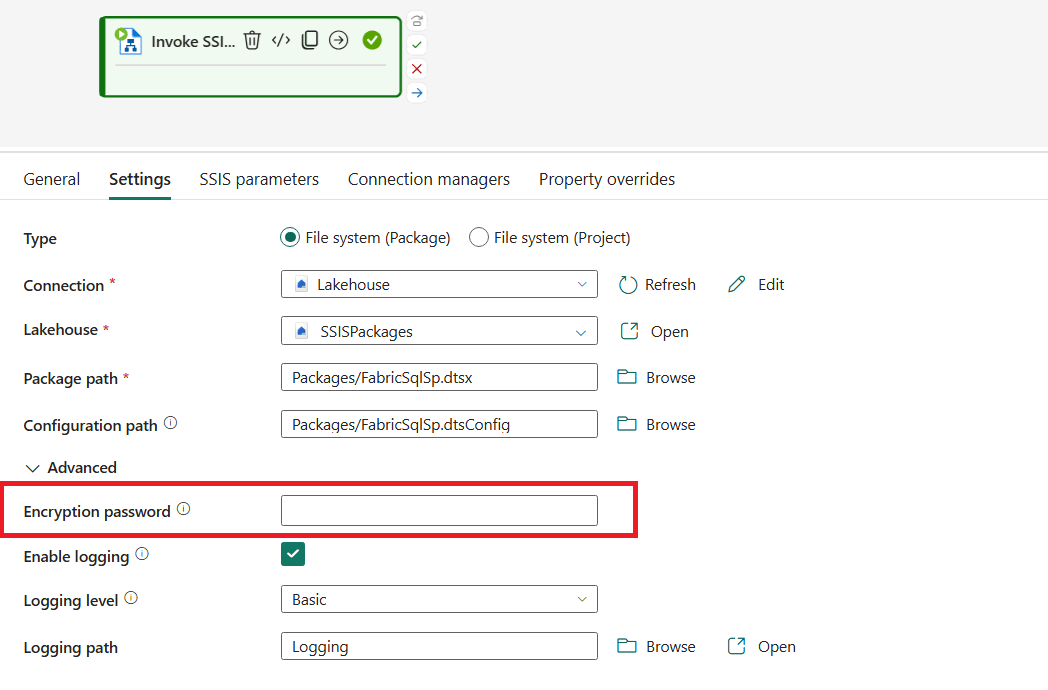Select the File system (Package) radio button
The height and width of the screenshot is (690, 1048).
click(290, 238)
